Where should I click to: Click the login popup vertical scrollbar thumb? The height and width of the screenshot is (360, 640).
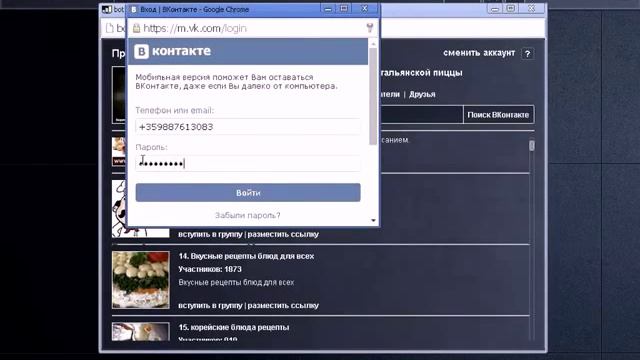(x=373, y=96)
